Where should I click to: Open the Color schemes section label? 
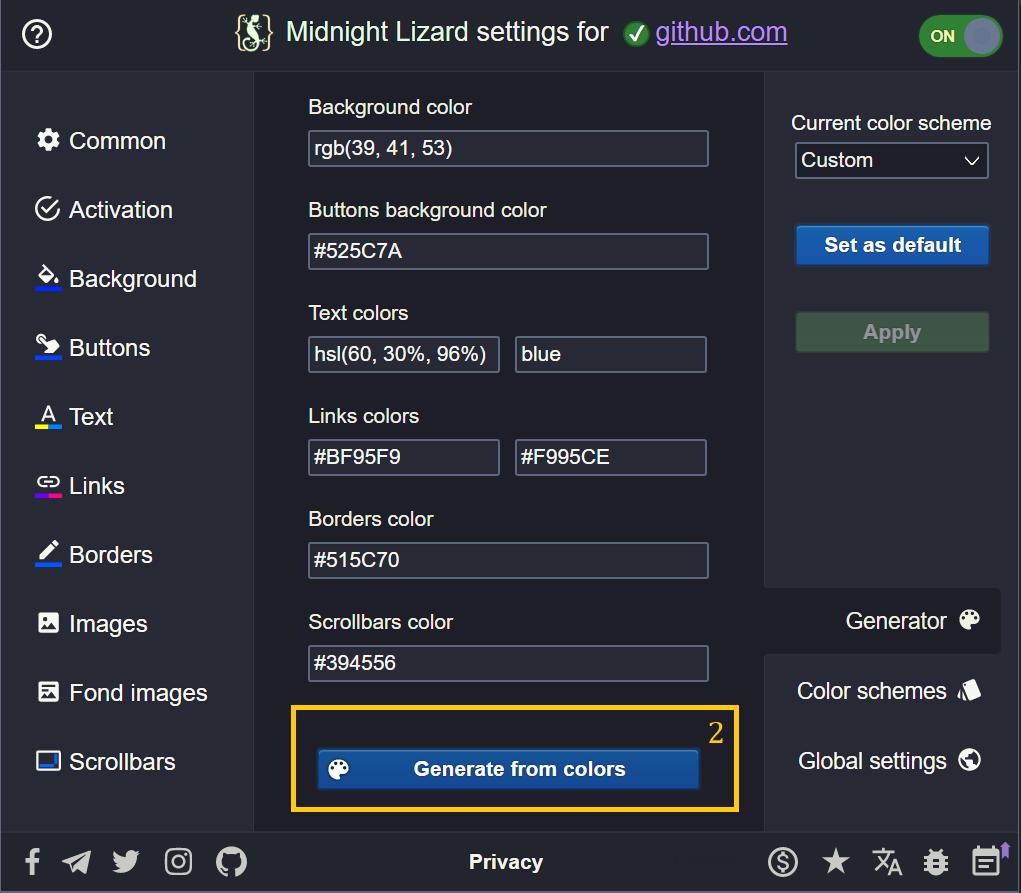(871, 691)
